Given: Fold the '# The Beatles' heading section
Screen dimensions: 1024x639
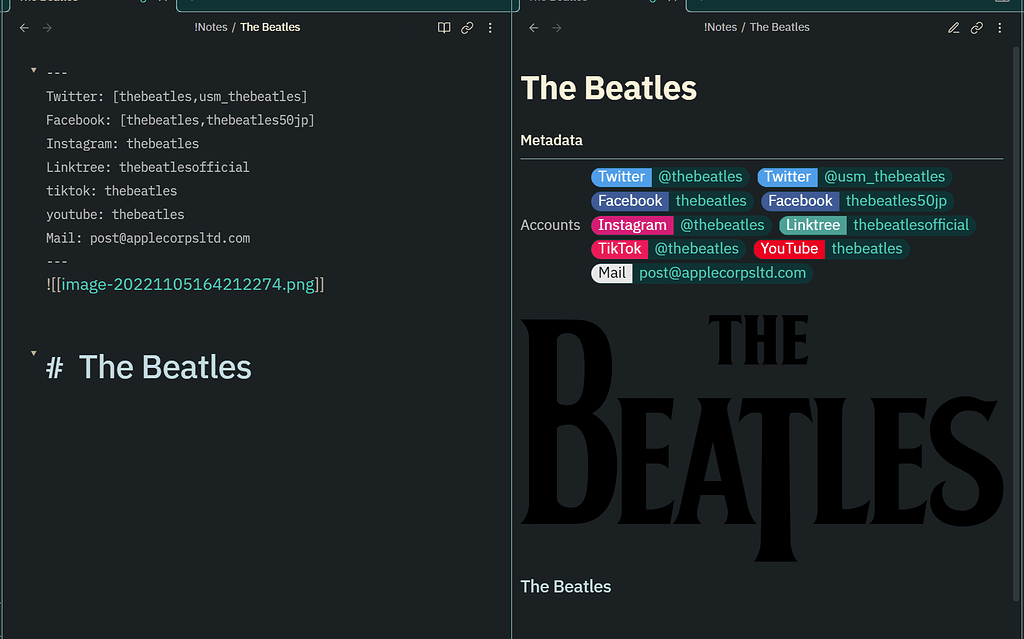Looking at the screenshot, I should coord(34,354).
